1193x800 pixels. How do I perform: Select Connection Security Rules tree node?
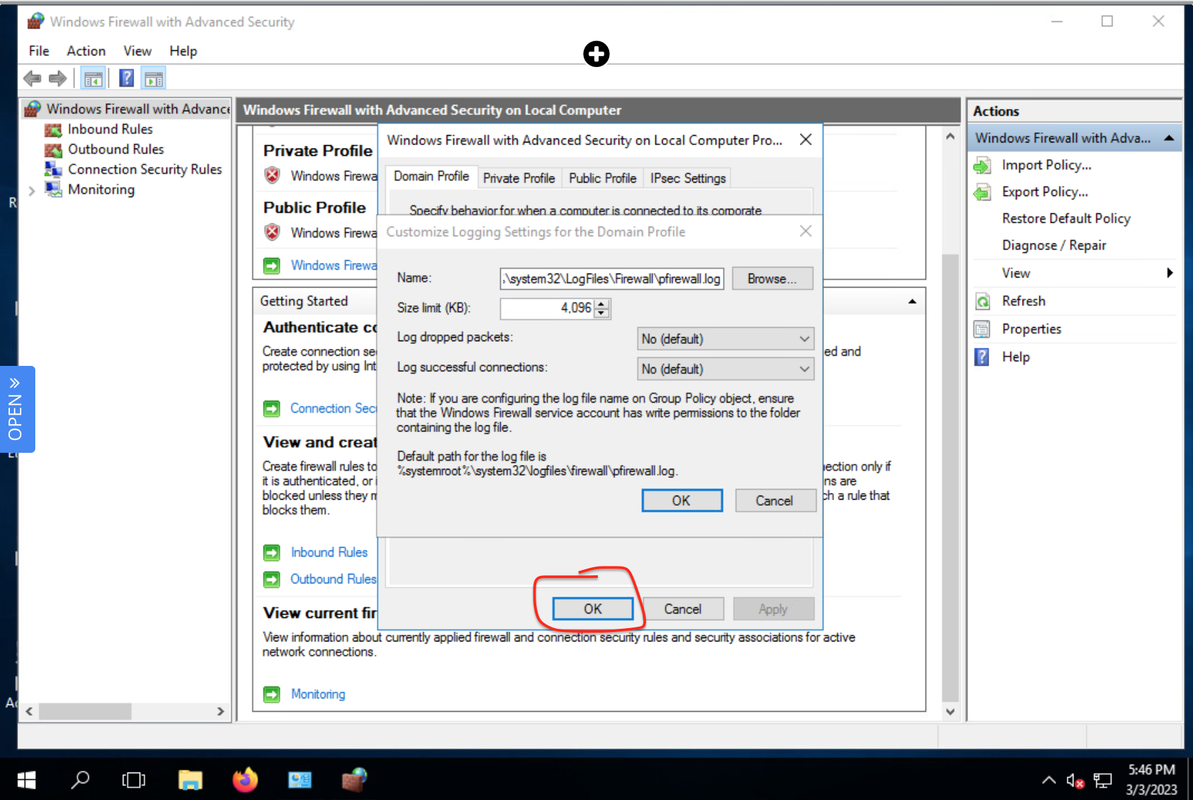[145, 169]
